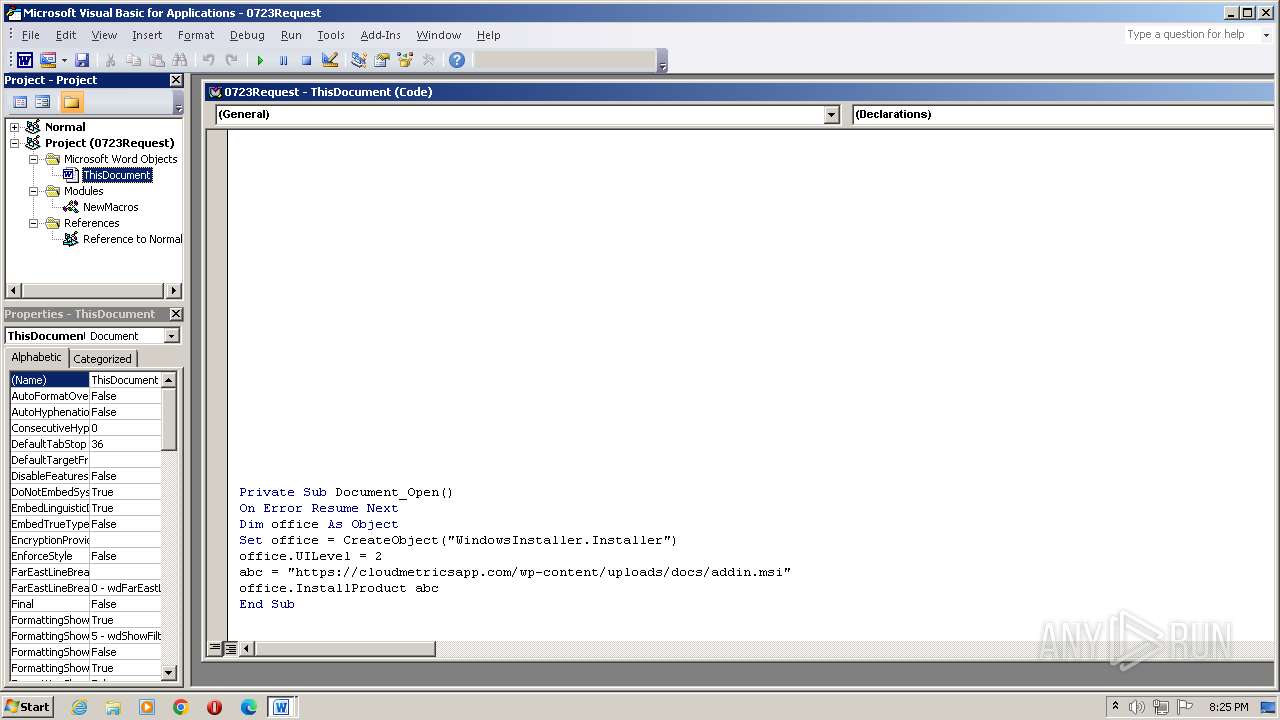This screenshot has width=1280, height=720.
Task: Click the Project panel horizontal scrollbar
Action: 94,291
